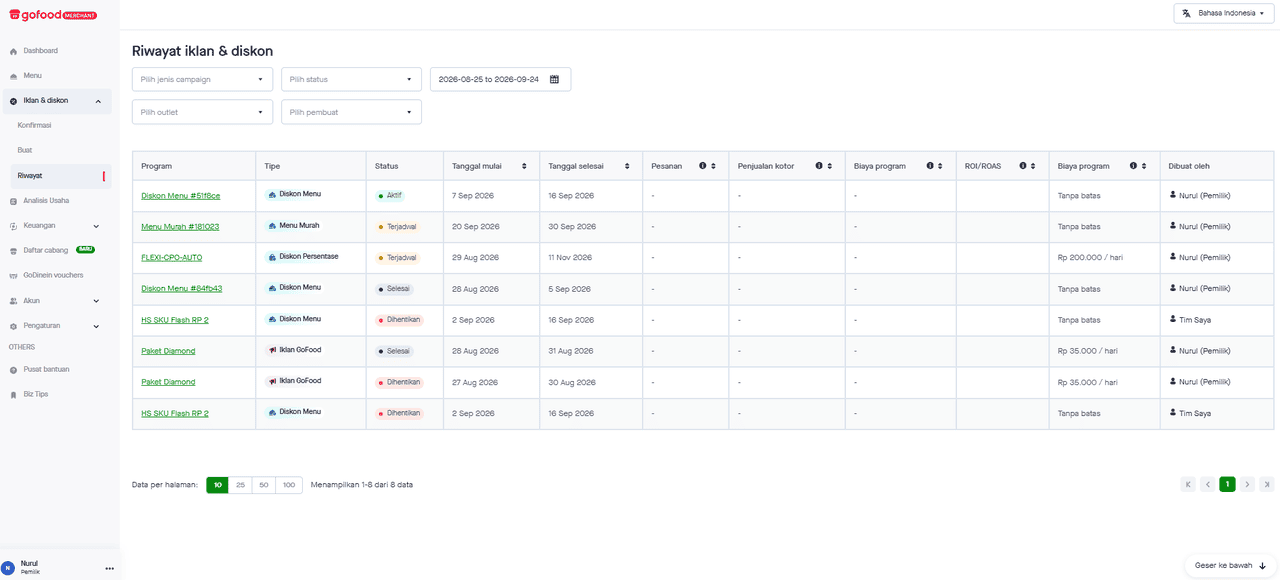
Task: Show info icon for Penjualan kotor
Action: [x=819, y=166]
